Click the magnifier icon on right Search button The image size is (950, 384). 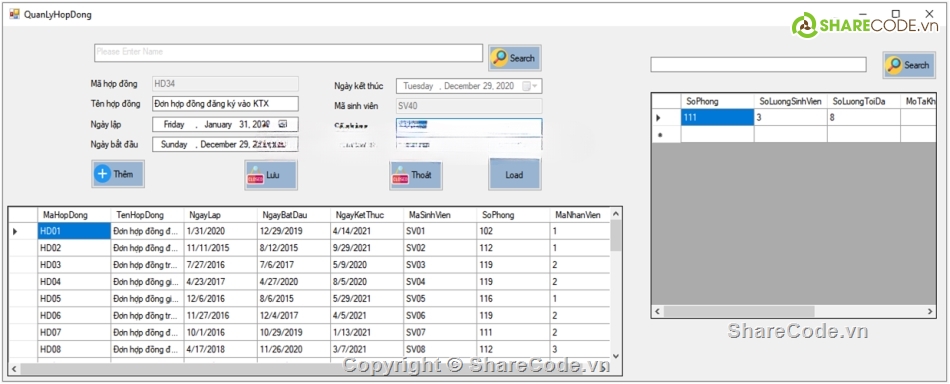coord(894,64)
